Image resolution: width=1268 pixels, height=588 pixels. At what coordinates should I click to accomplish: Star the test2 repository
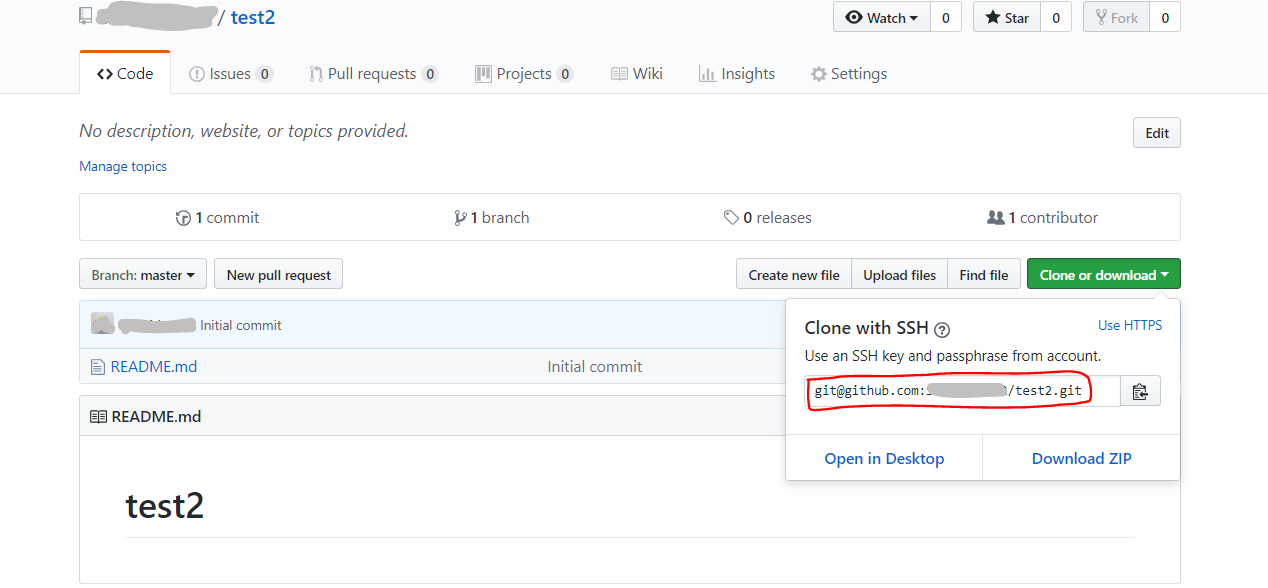1007,17
